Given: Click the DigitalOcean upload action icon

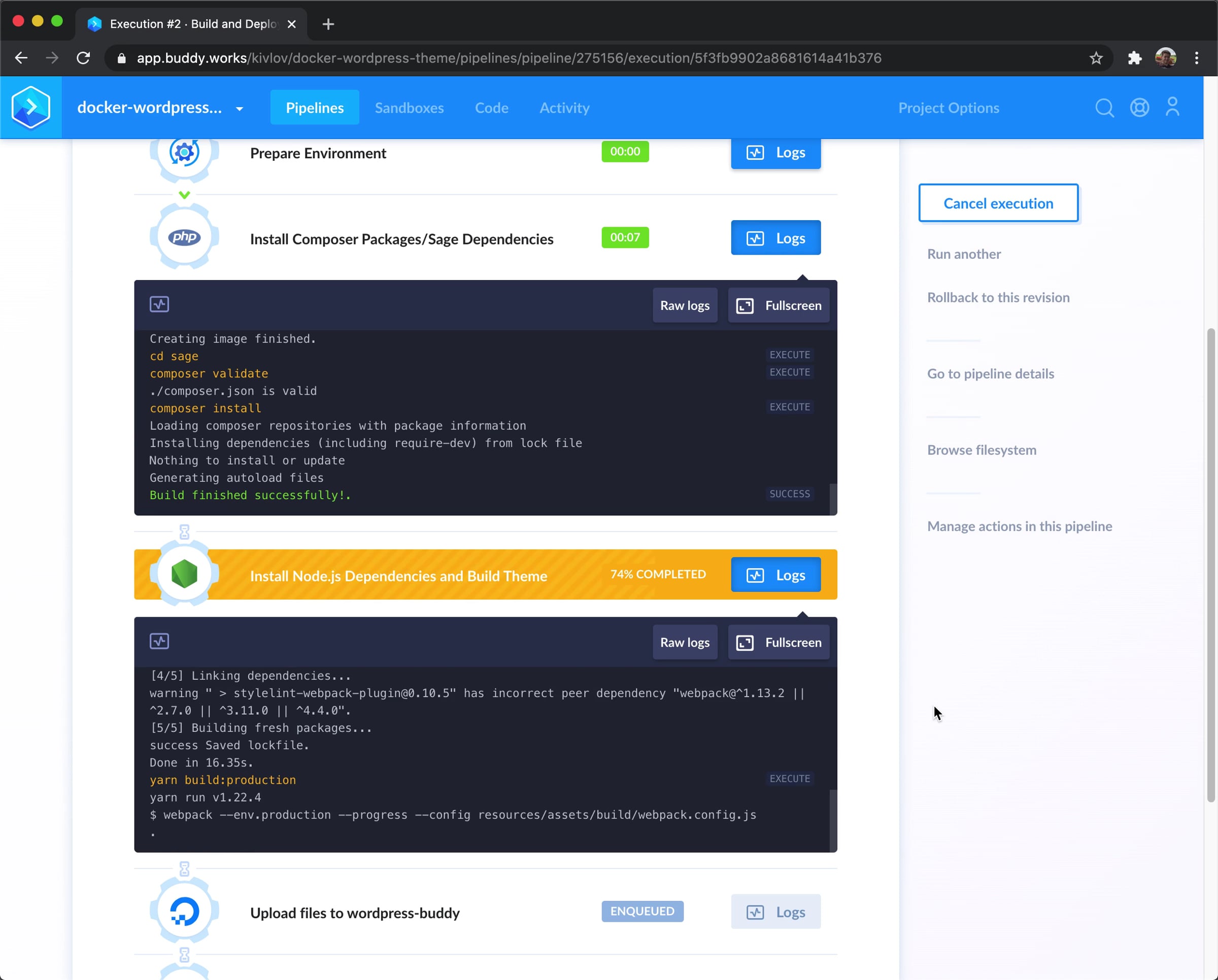Looking at the screenshot, I should tap(184, 911).
